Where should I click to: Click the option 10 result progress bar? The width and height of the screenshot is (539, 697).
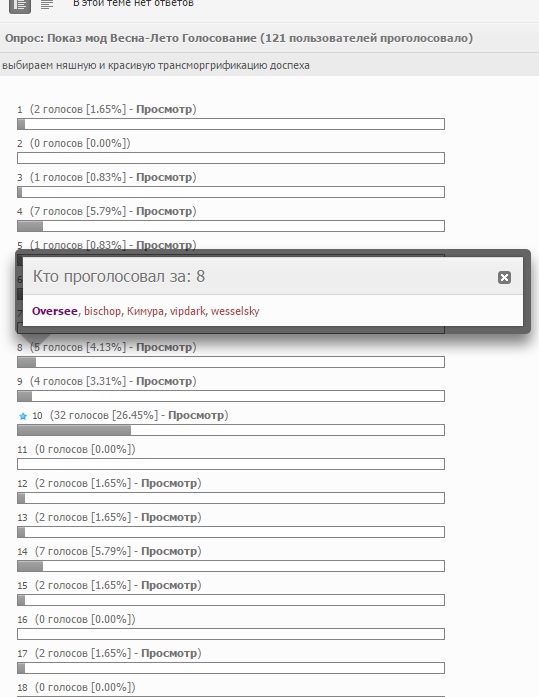[231, 430]
